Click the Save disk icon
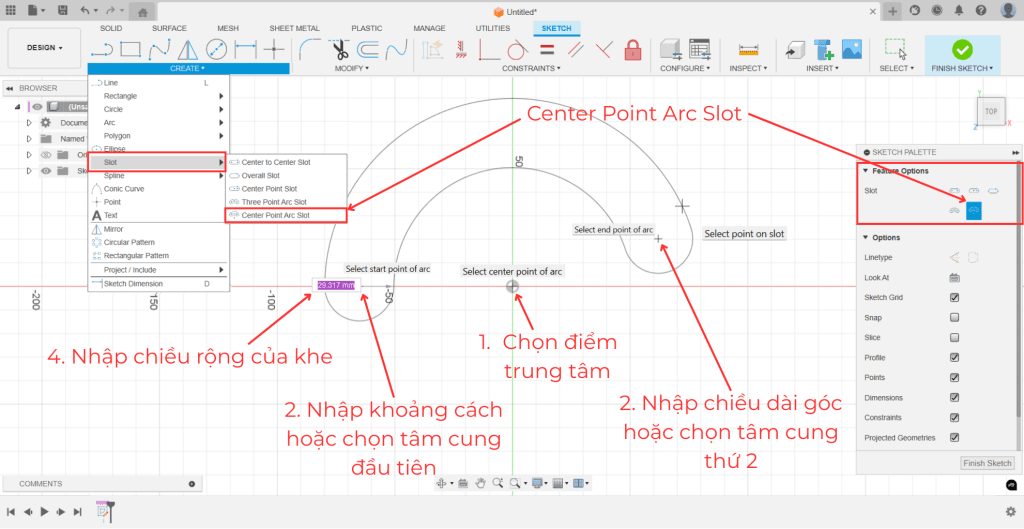Screen dimensions: 1024x529 click(x=62, y=11)
